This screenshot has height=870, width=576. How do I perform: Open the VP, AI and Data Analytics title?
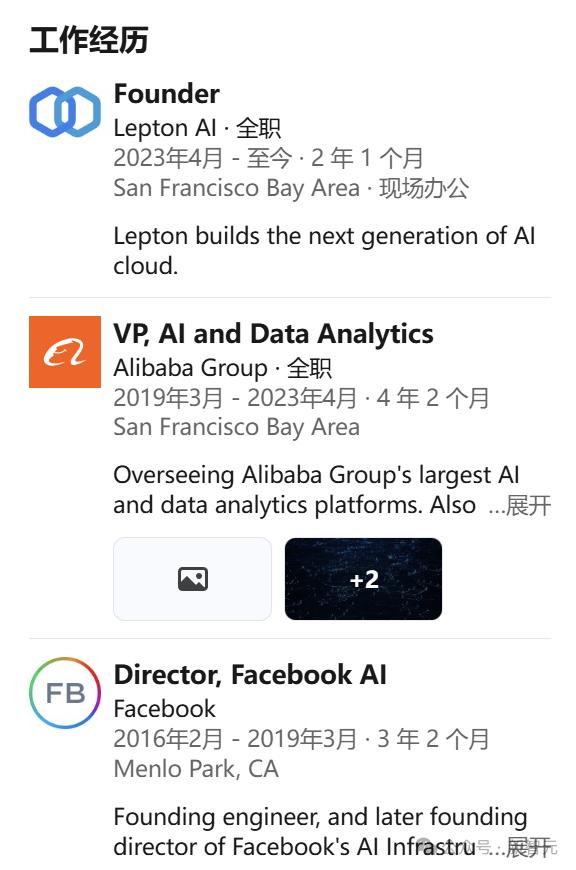tap(274, 334)
